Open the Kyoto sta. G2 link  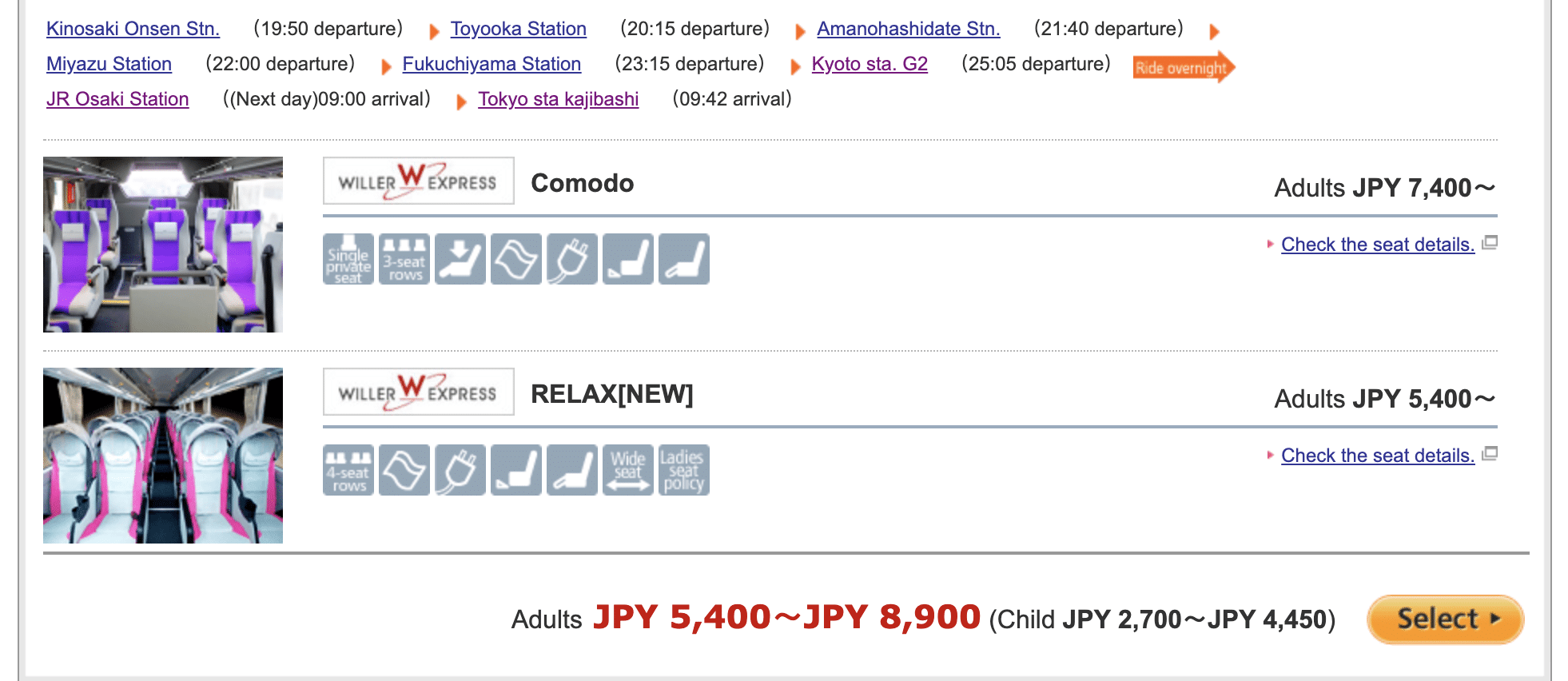pyautogui.click(x=870, y=64)
